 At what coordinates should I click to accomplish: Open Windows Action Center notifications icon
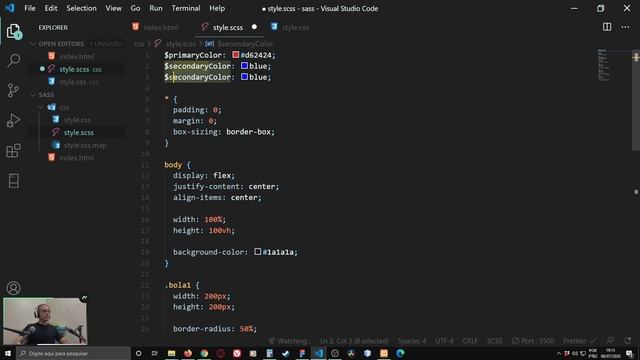(629, 353)
